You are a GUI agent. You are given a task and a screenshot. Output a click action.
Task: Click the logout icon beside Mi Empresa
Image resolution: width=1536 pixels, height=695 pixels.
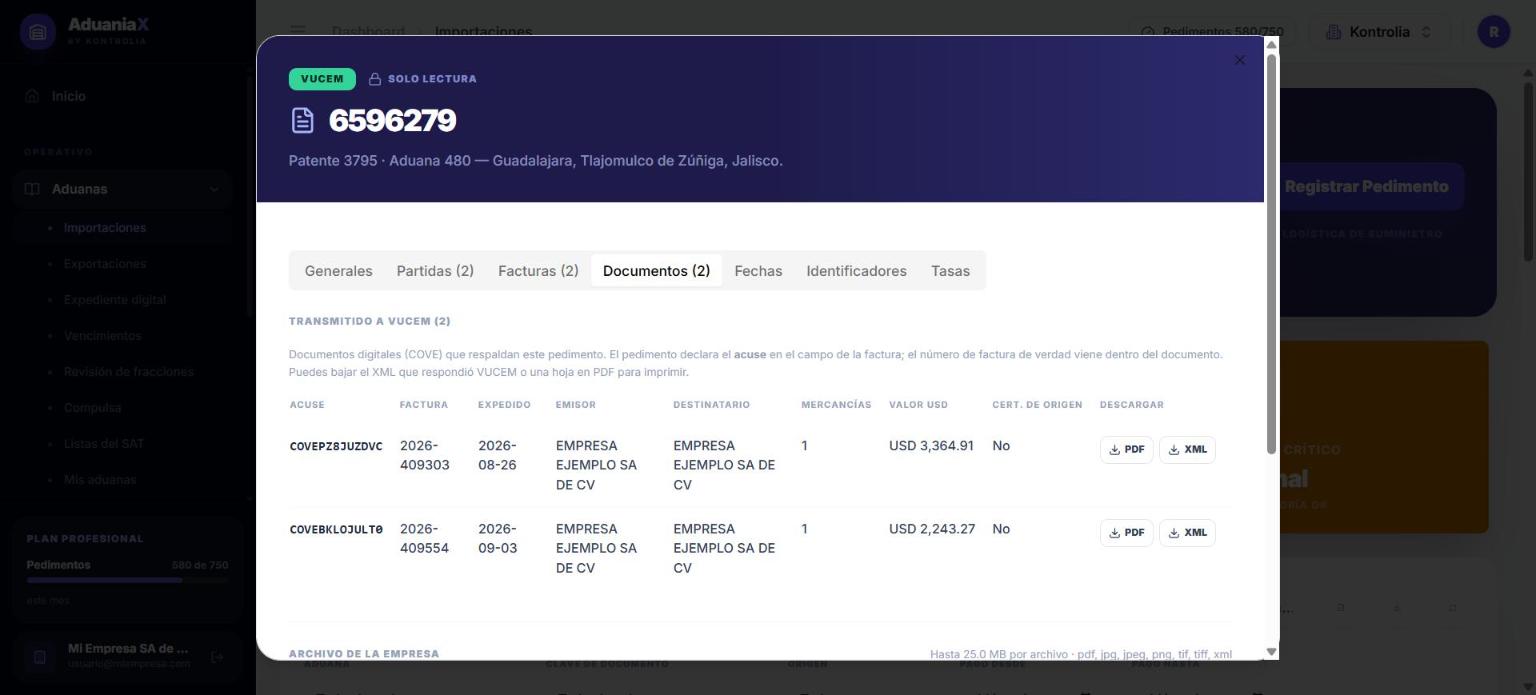(218, 657)
